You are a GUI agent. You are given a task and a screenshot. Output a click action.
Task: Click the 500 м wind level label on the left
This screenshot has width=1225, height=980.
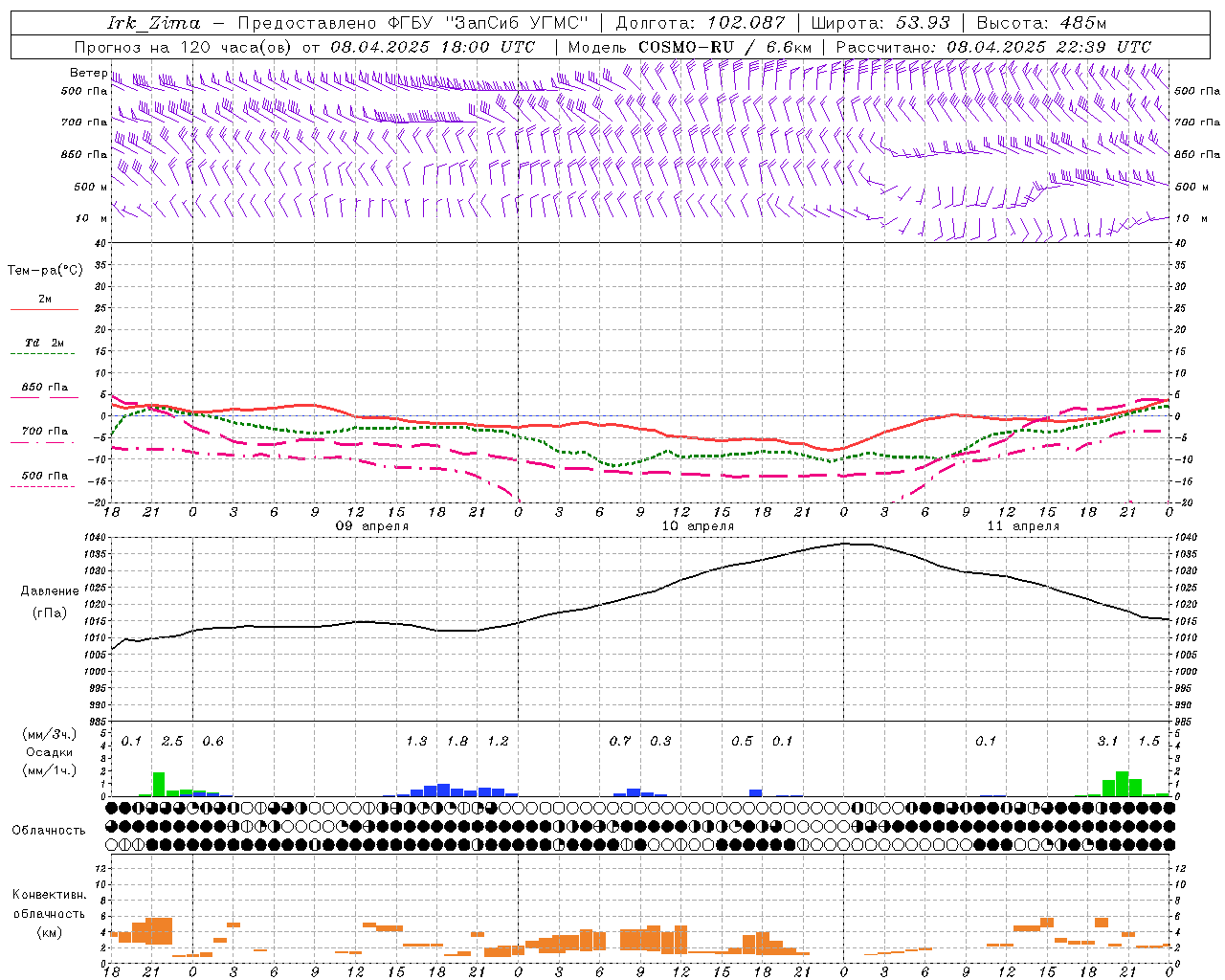point(90,187)
